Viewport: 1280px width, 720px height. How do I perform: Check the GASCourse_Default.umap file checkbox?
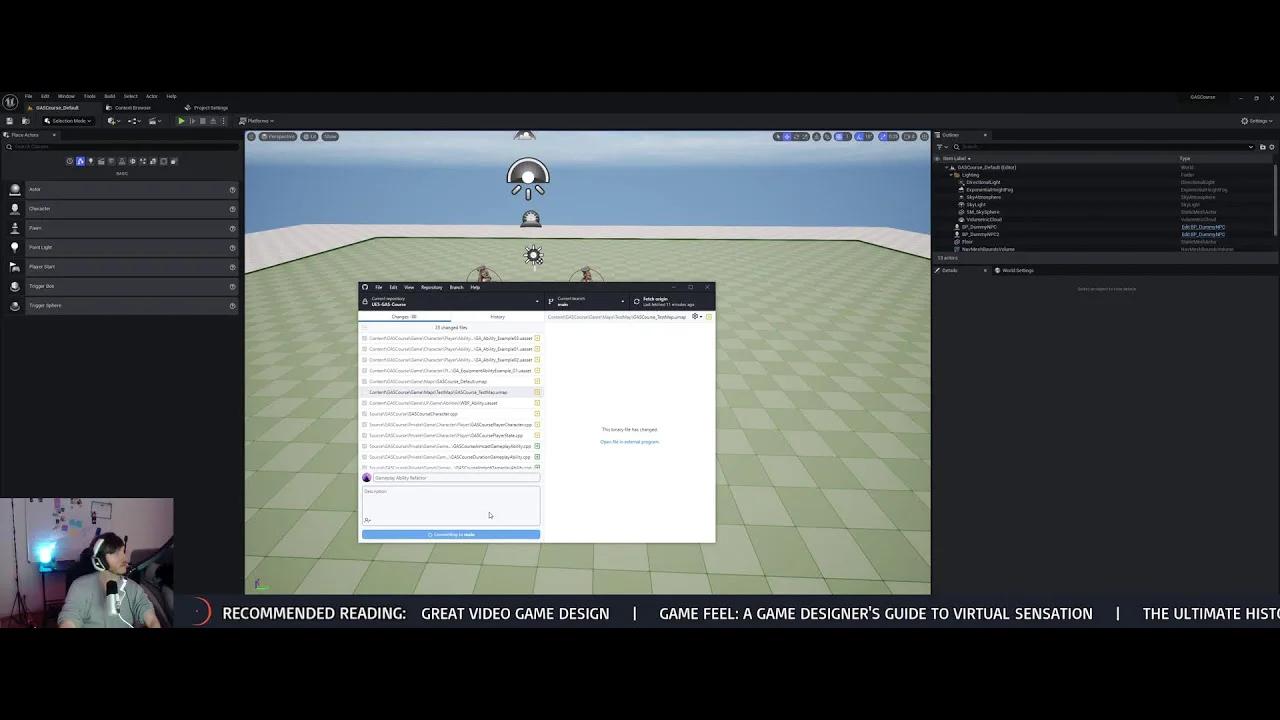364,381
